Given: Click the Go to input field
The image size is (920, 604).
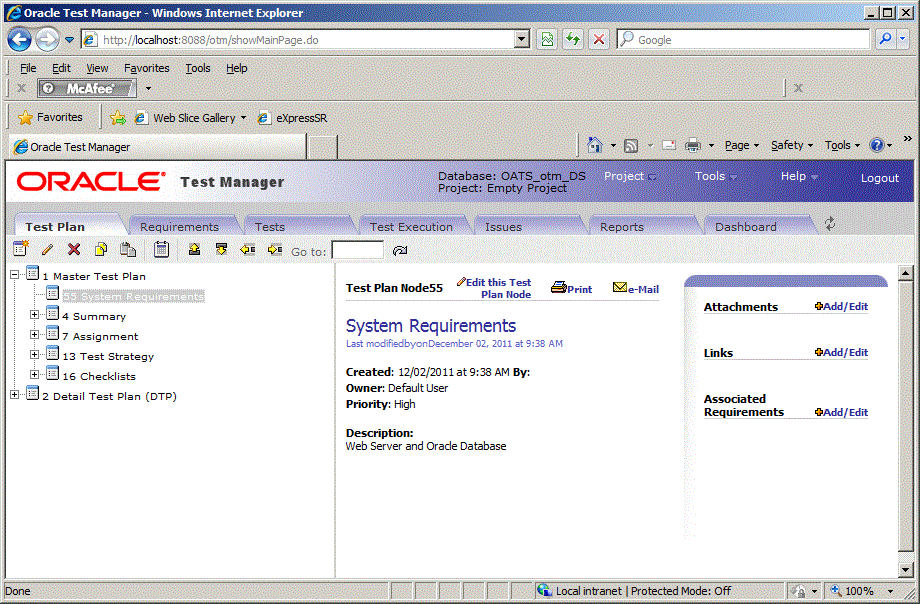Looking at the screenshot, I should click(357, 250).
